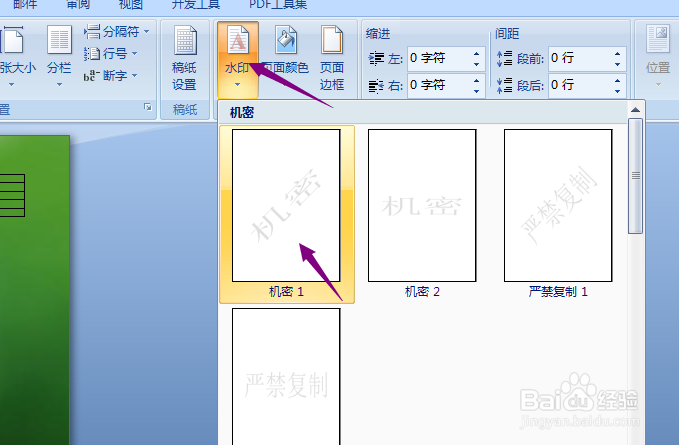Screen dimensions: 679x445
Task: Click the 稿纸 group label
Action: [185, 110]
